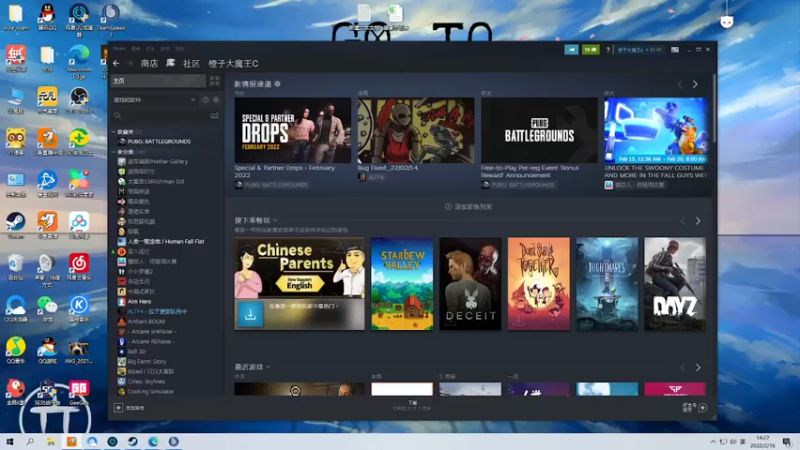This screenshot has width=800, height=450.
Task: Switch to Big Picture mode icon
Action: (x=675, y=49)
